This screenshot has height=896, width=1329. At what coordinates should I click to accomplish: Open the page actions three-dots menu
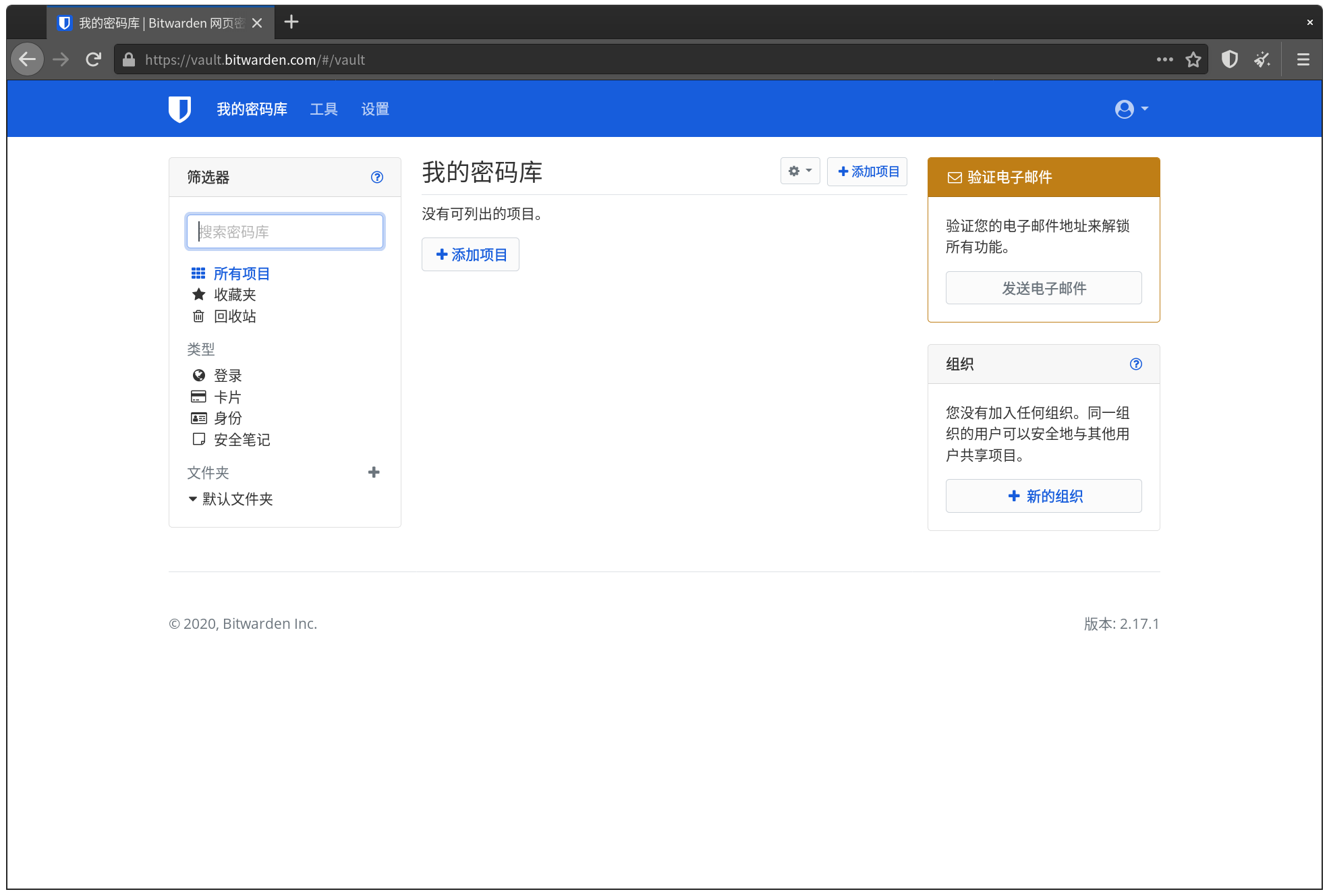(x=1164, y=60)
